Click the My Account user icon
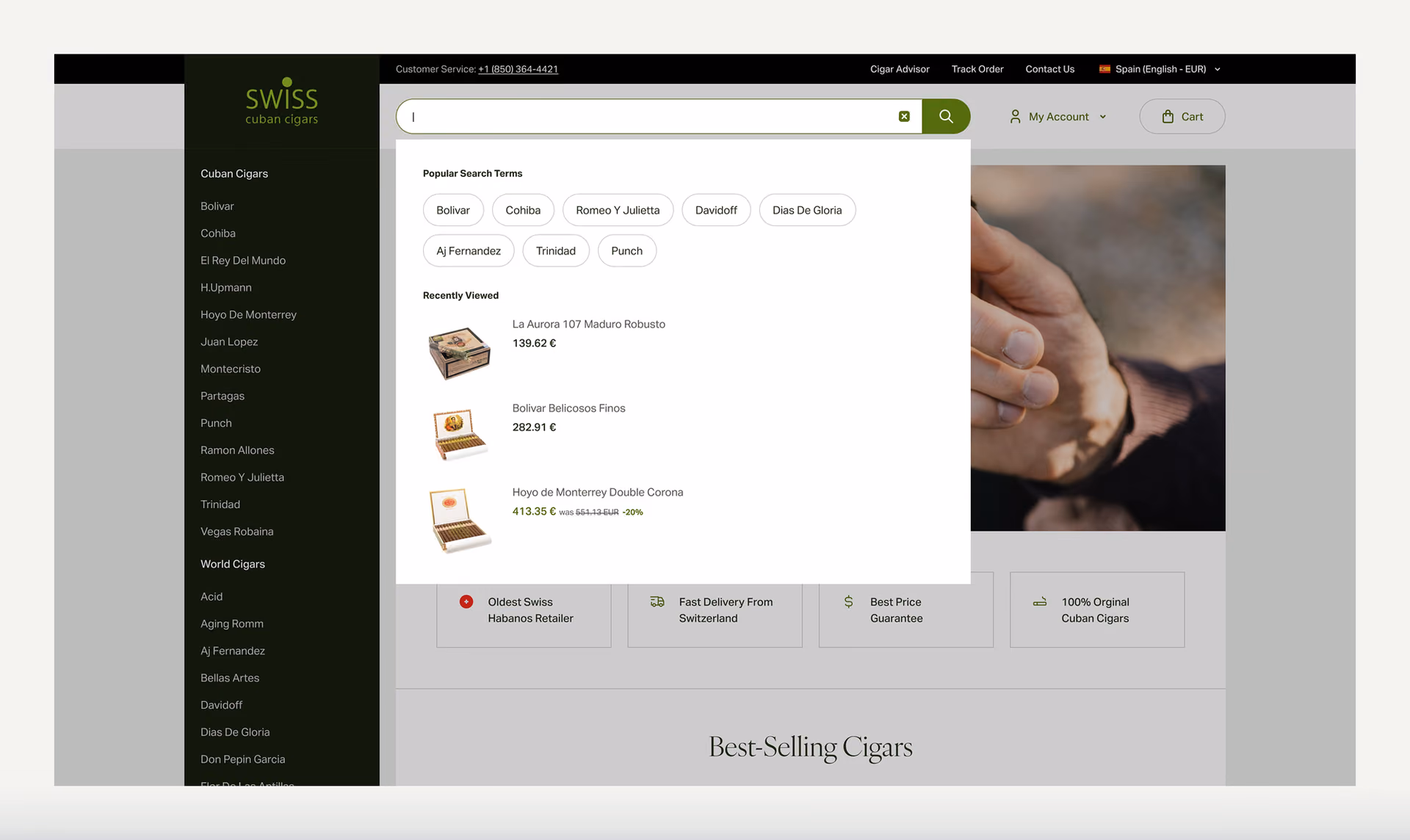The width and height of the screenshot is (1410, 840). [x=1015, y=116]
